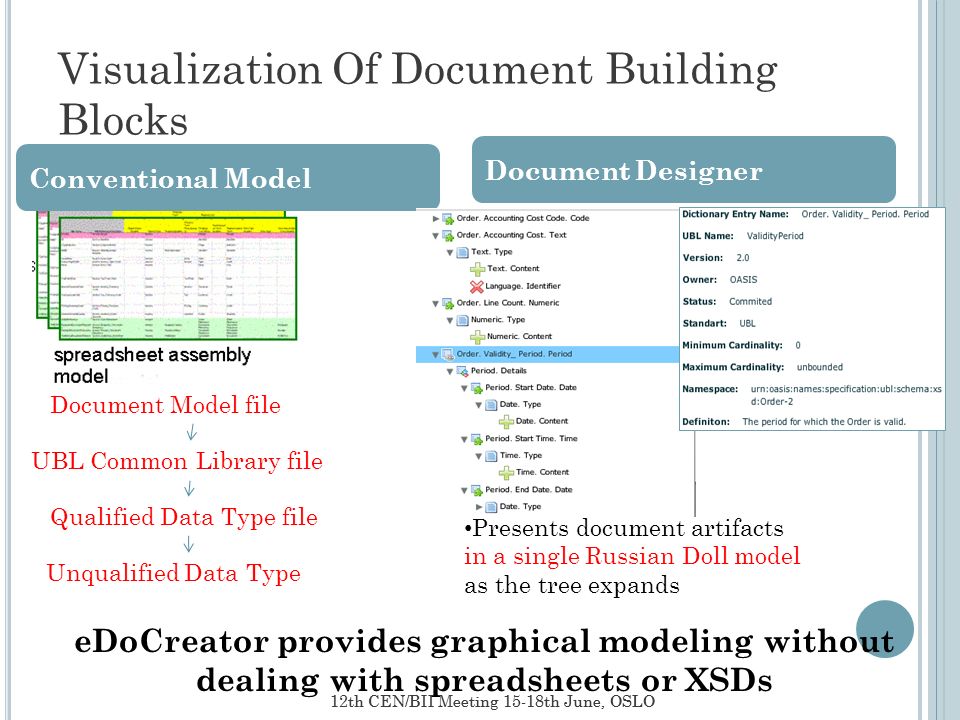Click icon of Period. Start Date. Date
Screen dimensions: 960x720
tap(477, 388)
